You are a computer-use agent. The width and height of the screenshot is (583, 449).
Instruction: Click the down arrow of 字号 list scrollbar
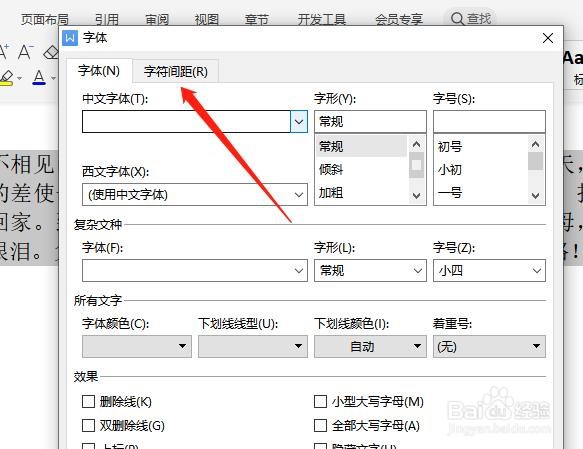(x=535, y=196)
